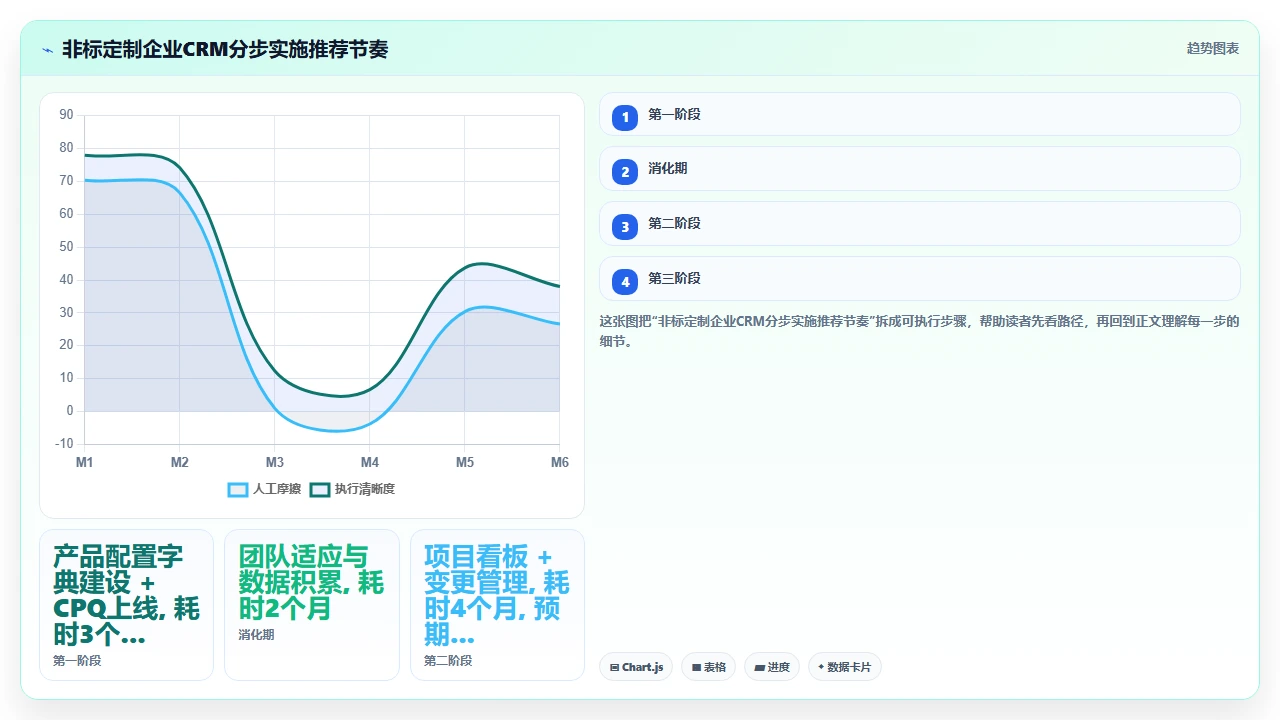Click the page title 非标定制企业CRM分步实施推荐节奏
Viewport: 1280px width, 720px height.
pyautogui.click(x=225, y=49)
